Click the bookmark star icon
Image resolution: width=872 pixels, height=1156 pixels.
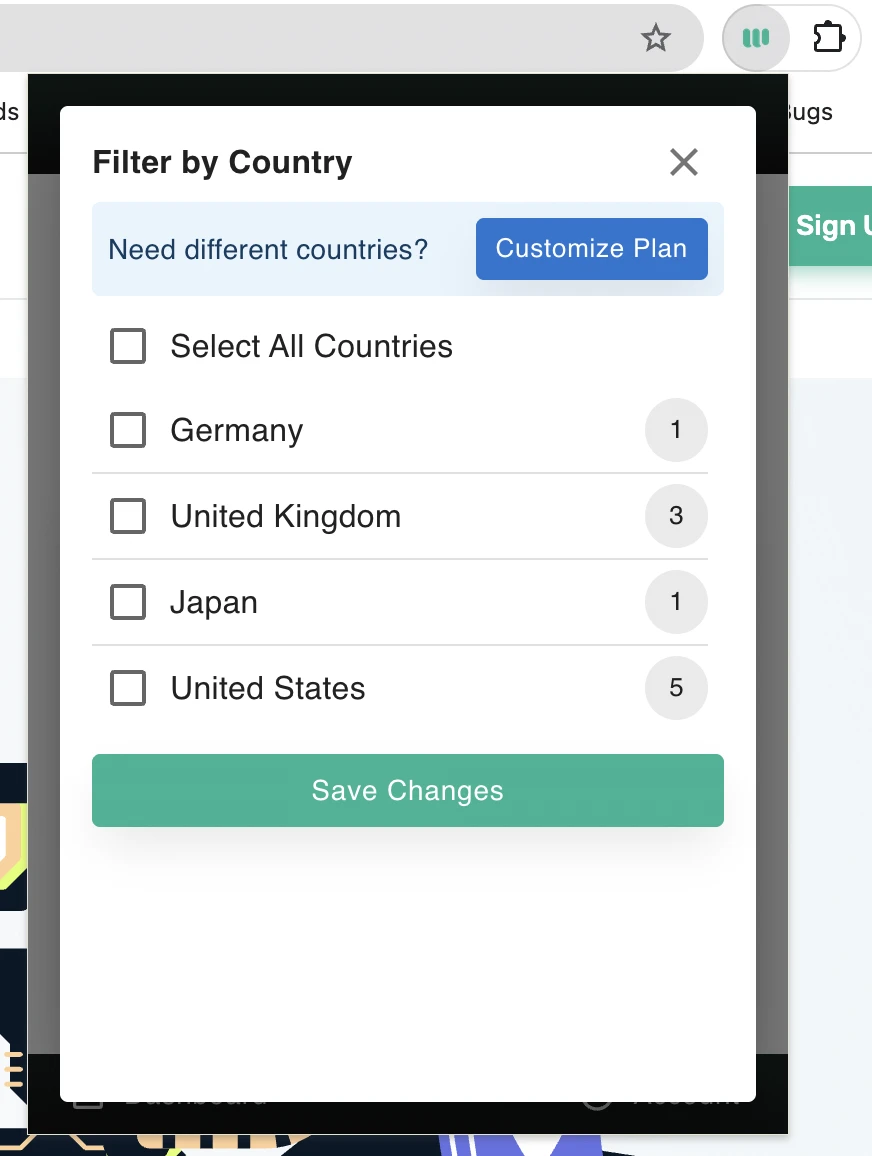click(655, 39)
